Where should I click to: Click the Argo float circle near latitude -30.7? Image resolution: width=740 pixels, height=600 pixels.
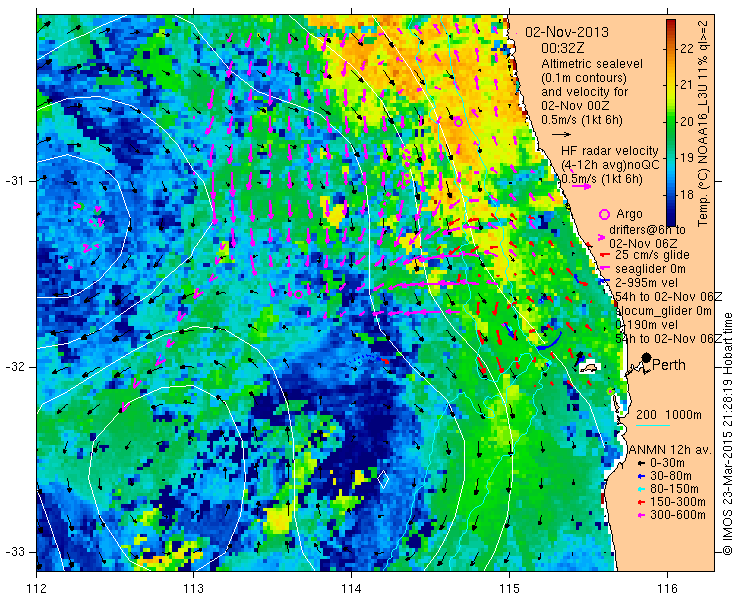(458, 122)
